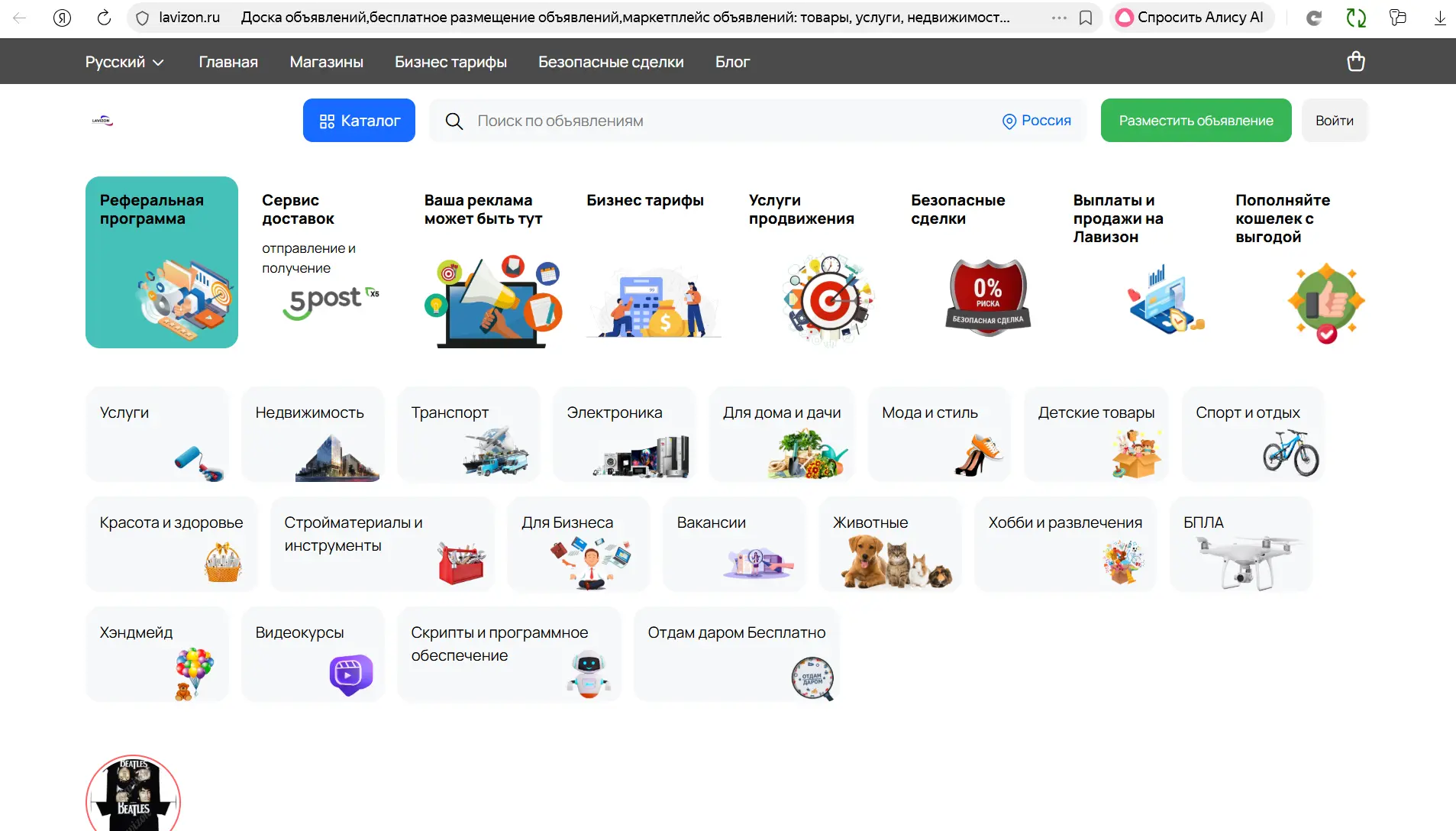Ask Alice AI via Спросить Алису button
The height and width of the screenshot is (831, 1456).
pos(1191,18)
